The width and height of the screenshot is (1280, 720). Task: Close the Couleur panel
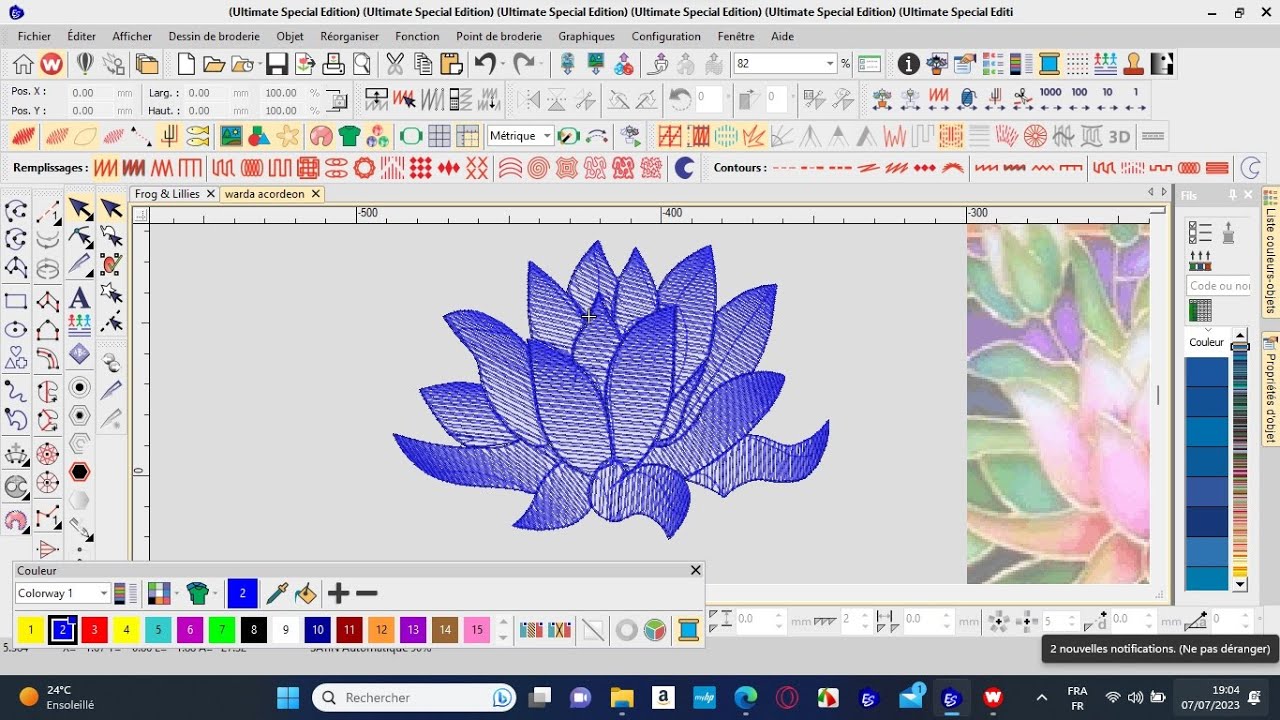pyautogui.click(x=696, y=570)
